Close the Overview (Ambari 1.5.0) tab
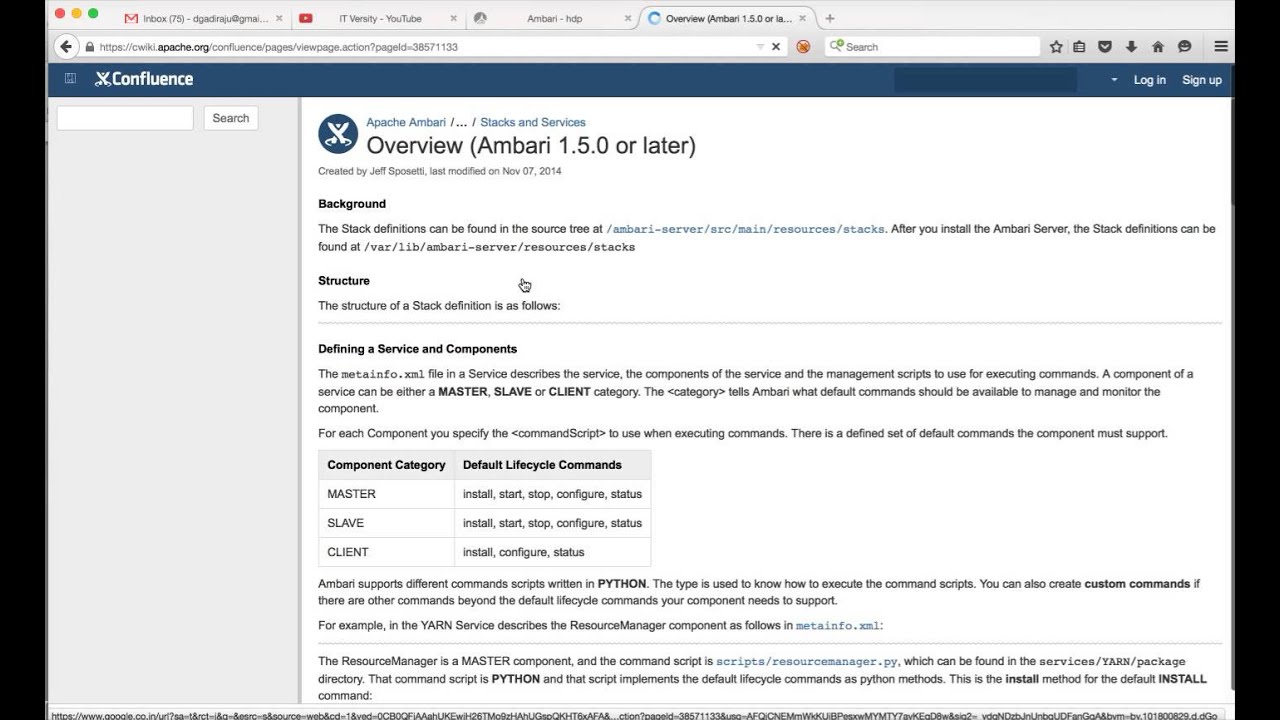Screen dimensions: 1280x720 pos(804,18)
